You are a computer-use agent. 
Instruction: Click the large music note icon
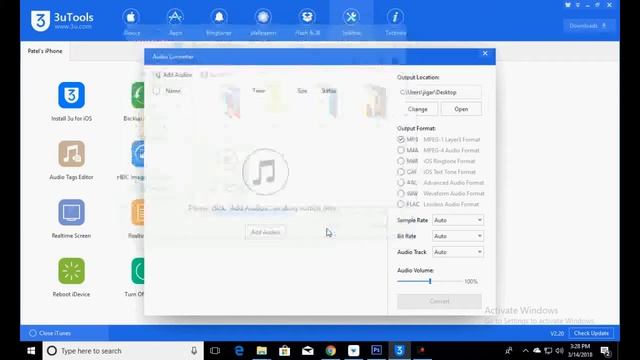265,172
